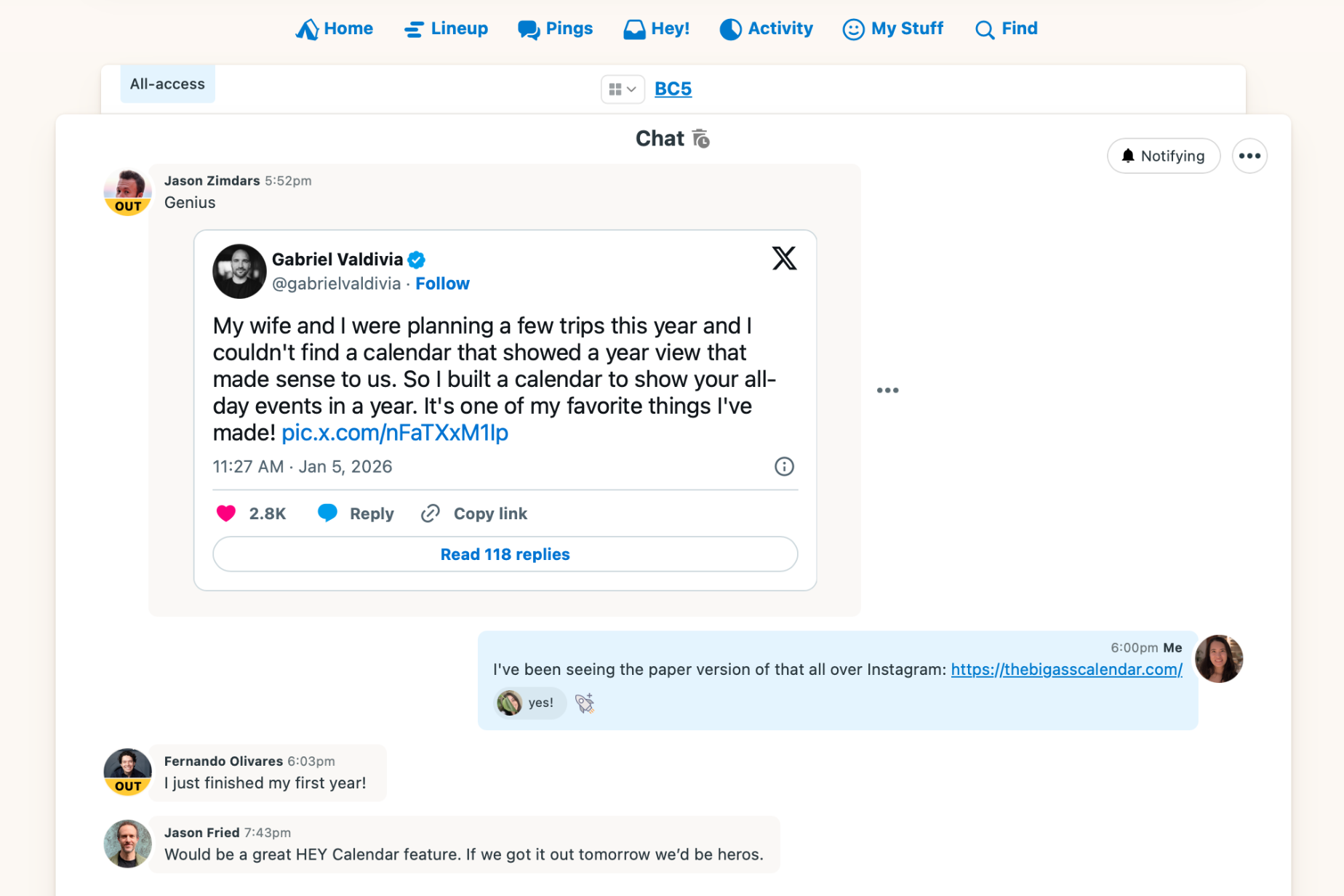Click Gabriel Valdivia's profile picture
The image size is (1344, 896).
239,271
